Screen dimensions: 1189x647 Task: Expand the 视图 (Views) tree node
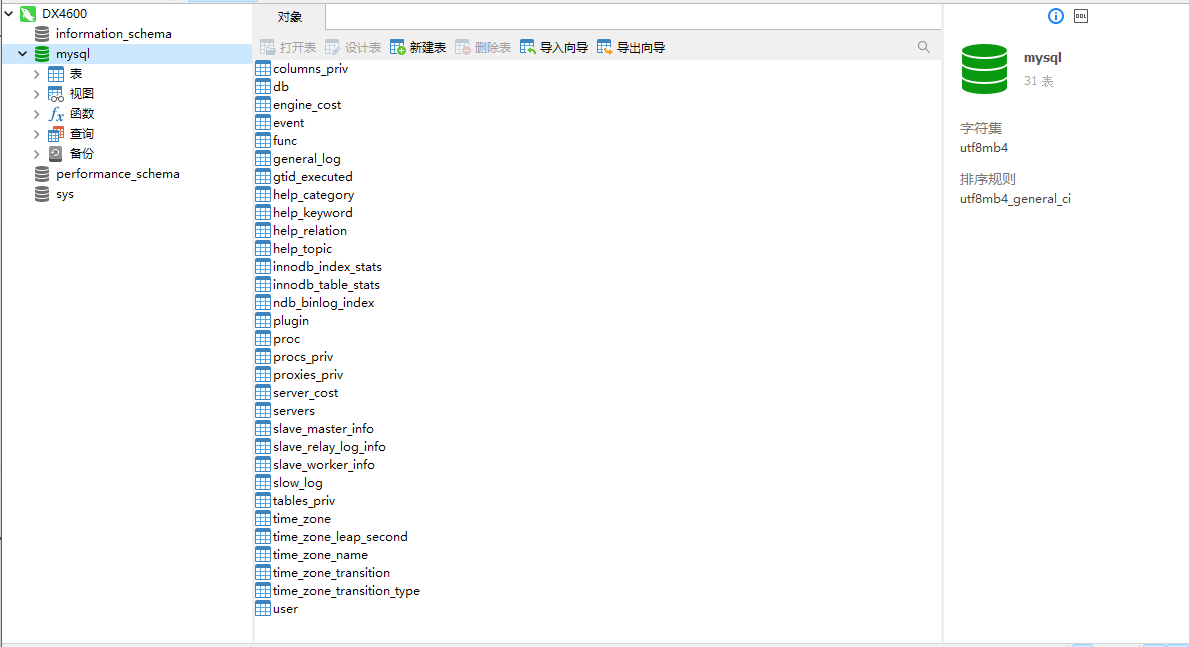click(x=37, y=94)
